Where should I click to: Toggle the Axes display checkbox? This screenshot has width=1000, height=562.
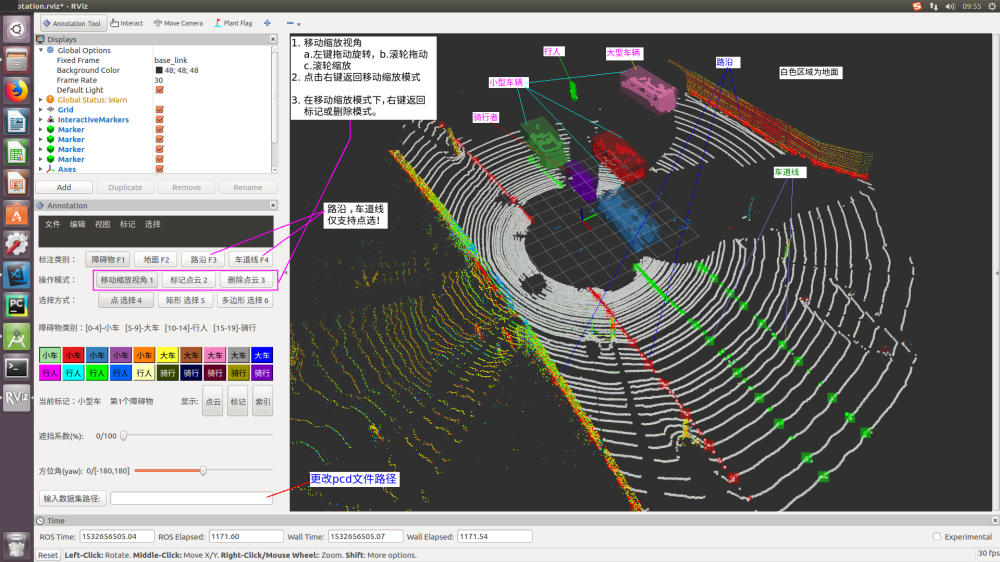click(x=159, y=169)
